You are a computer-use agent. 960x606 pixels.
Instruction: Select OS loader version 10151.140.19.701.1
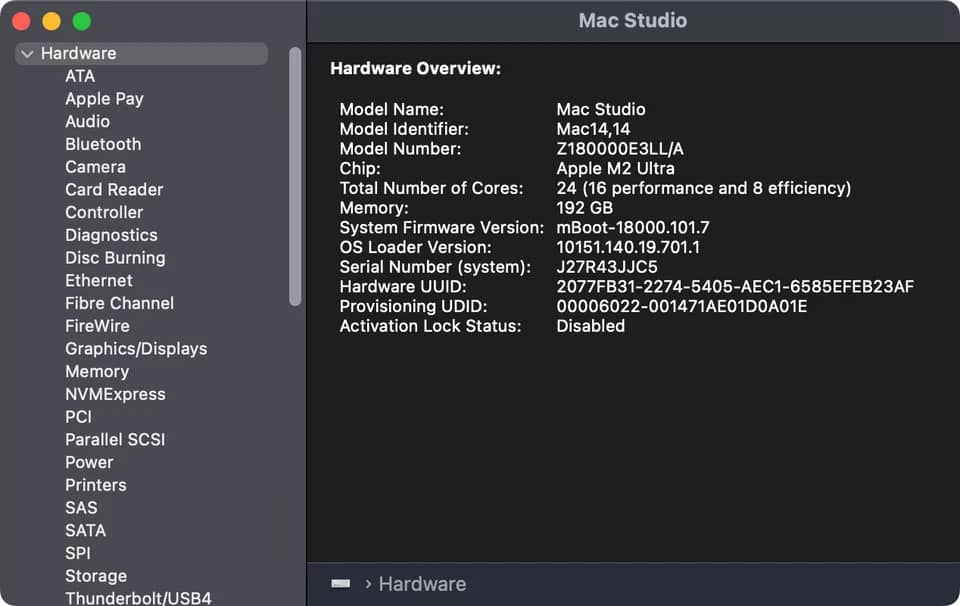628,247
